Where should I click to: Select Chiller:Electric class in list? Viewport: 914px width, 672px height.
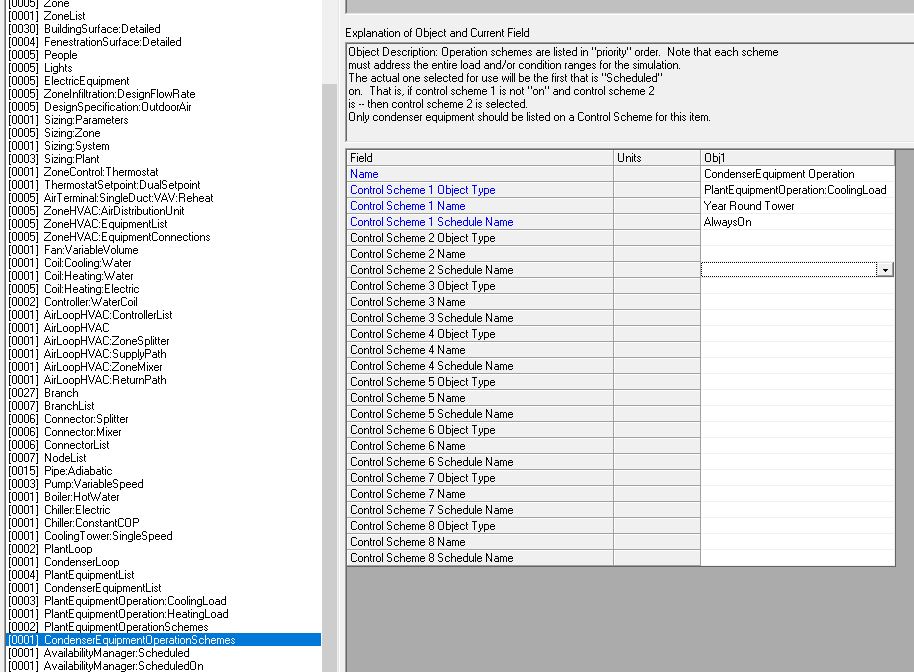(77, 510)
